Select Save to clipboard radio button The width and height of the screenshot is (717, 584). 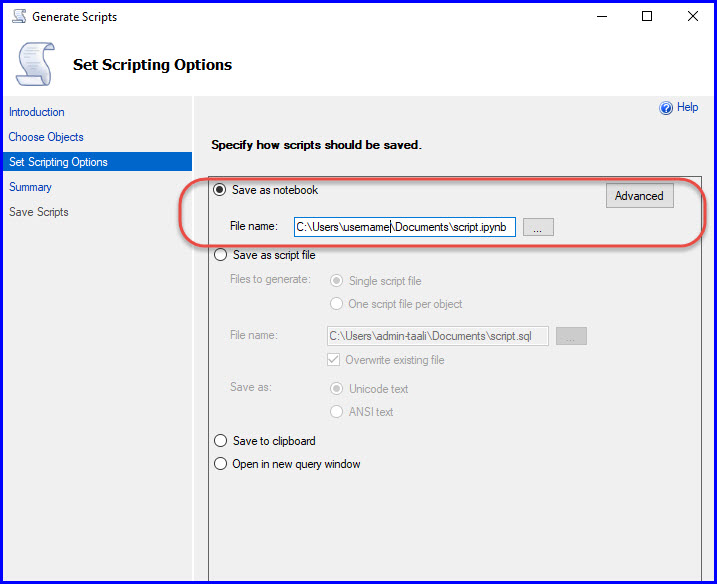coord(220,441)
